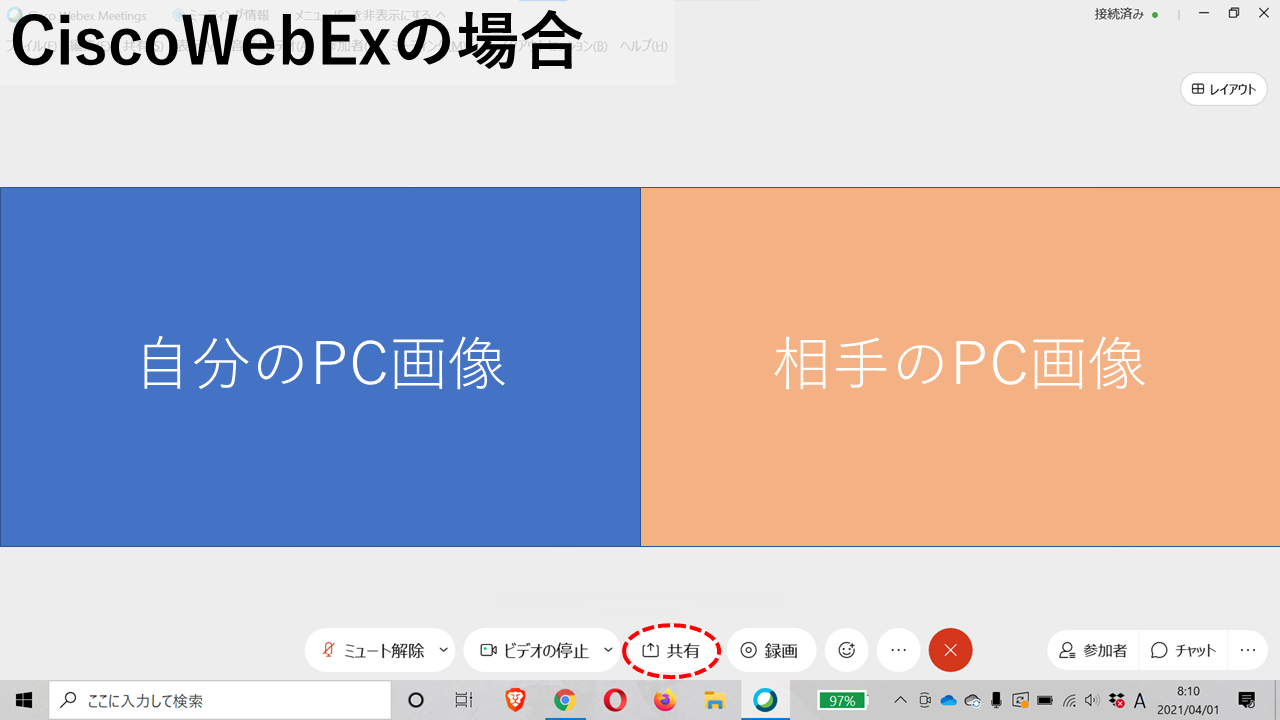Image resolution: width=1280 pixels, height=720 pixels.
Task: Launch Firefox from taskbar
Action: click(x=665, y=700)
